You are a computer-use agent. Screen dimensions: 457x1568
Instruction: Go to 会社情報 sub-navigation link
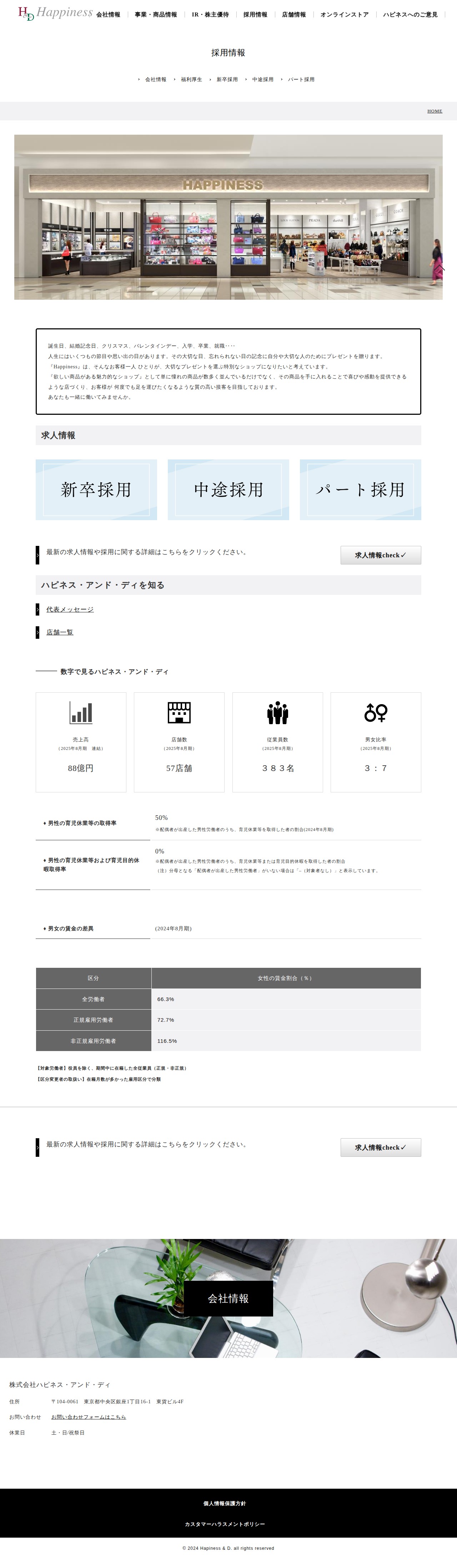point(155,80)
